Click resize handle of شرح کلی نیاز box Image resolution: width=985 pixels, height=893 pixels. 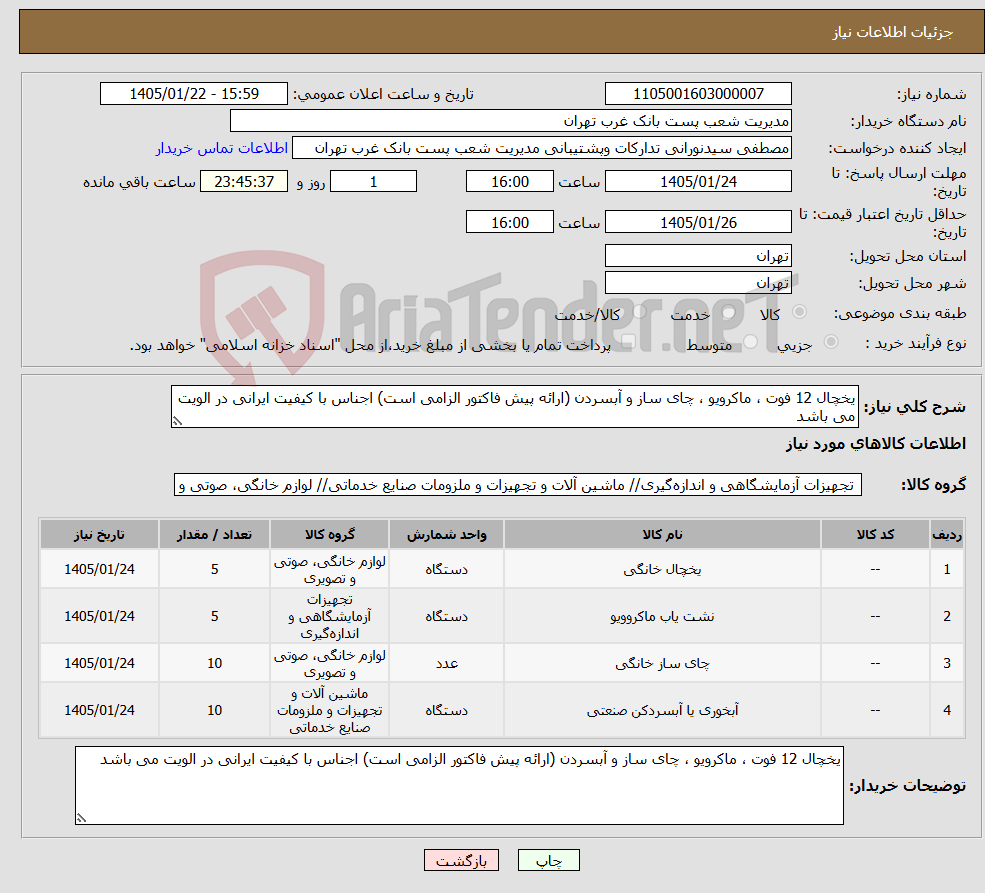(x=177, y=421)
